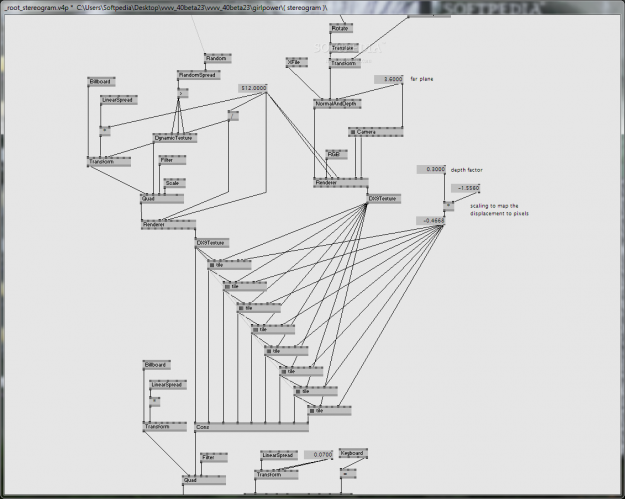The image size is (625, 499).
Task: Click the Rotate node at top
Action: [x=340, y=30]
